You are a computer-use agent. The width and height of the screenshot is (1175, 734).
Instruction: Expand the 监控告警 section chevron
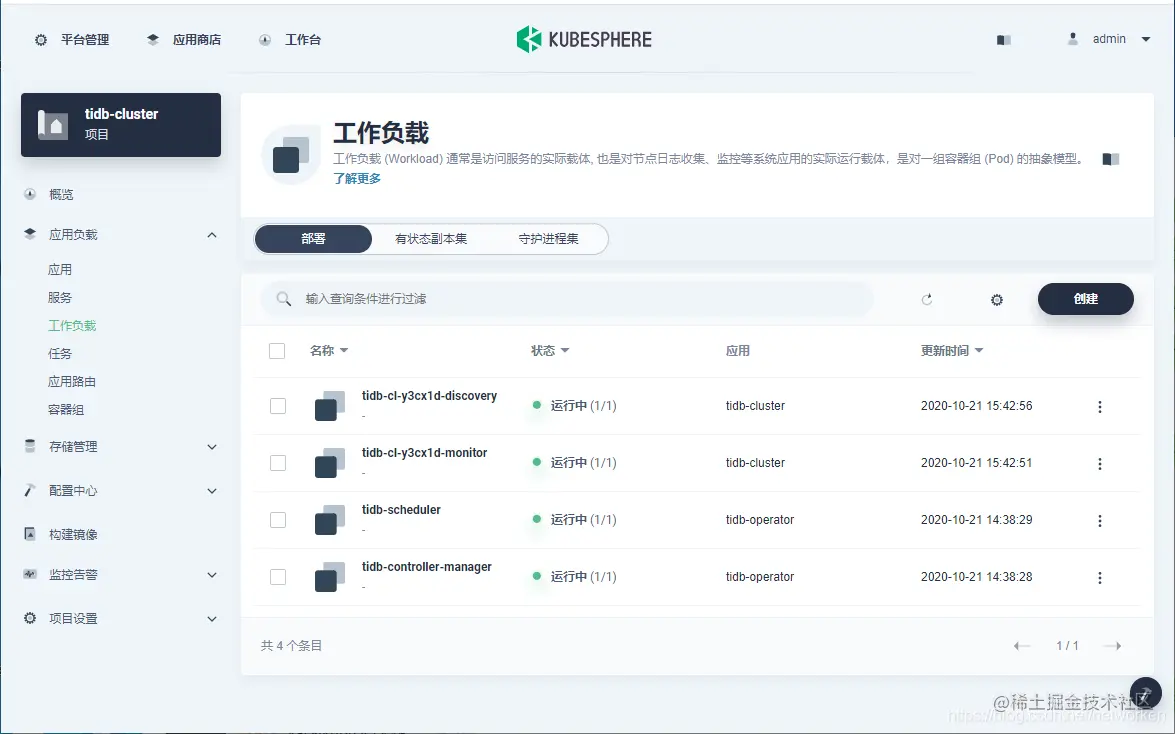[212, 575]
